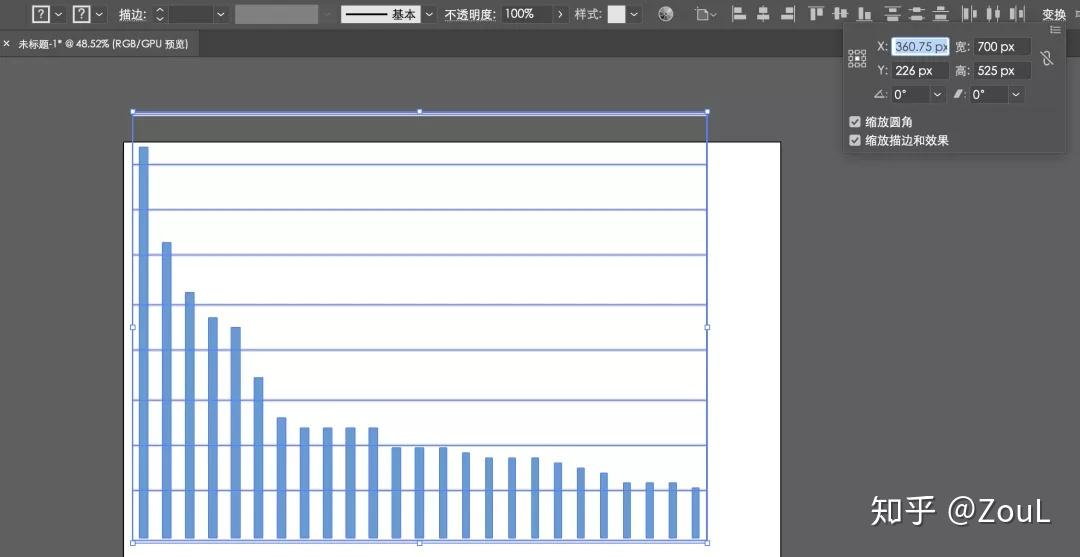The height and width of the screenshot is (557, 1080).
Task: Click vertical align top icon
Action: point(816,14)
